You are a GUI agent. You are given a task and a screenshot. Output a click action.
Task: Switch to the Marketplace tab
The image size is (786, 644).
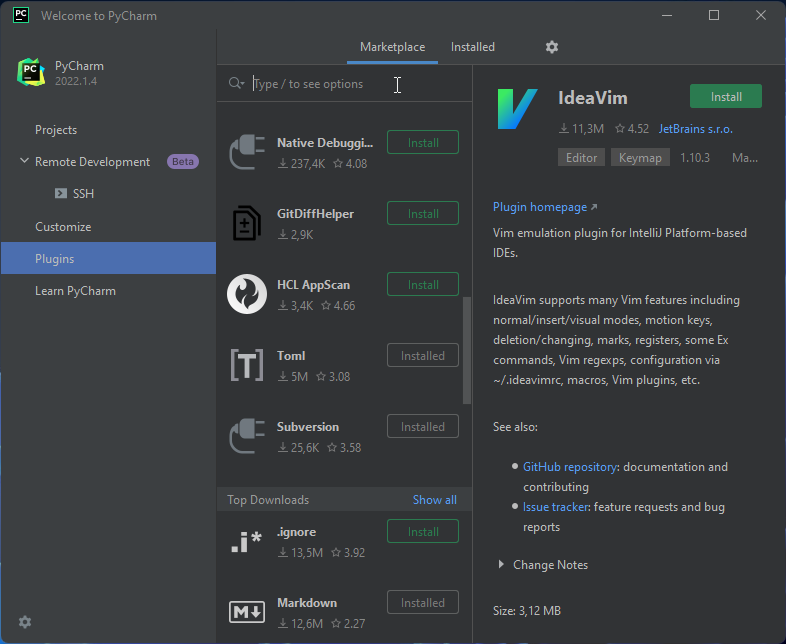tap(392, 47)
